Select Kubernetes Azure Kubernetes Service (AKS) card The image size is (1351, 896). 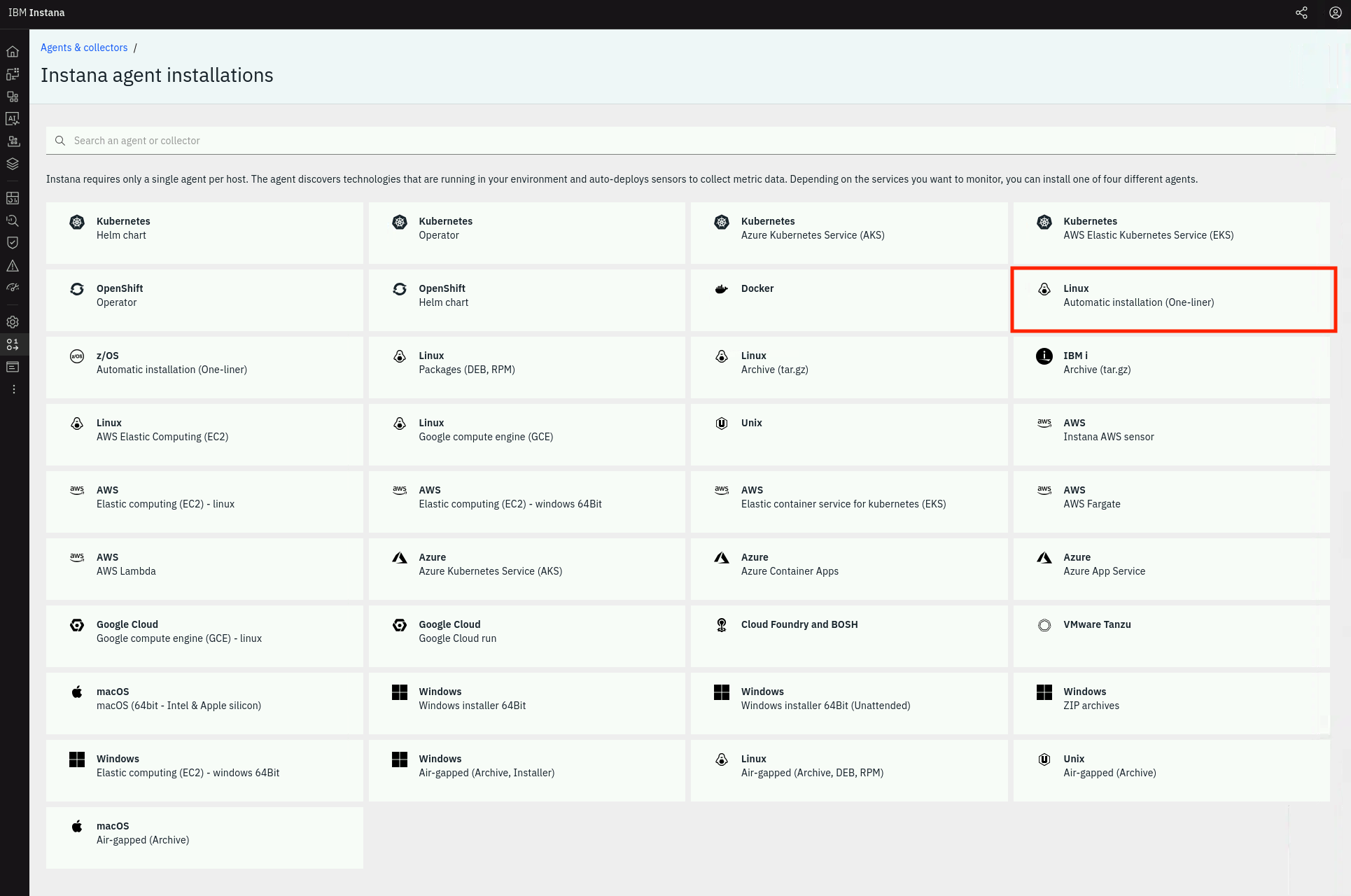click(849, 233)
